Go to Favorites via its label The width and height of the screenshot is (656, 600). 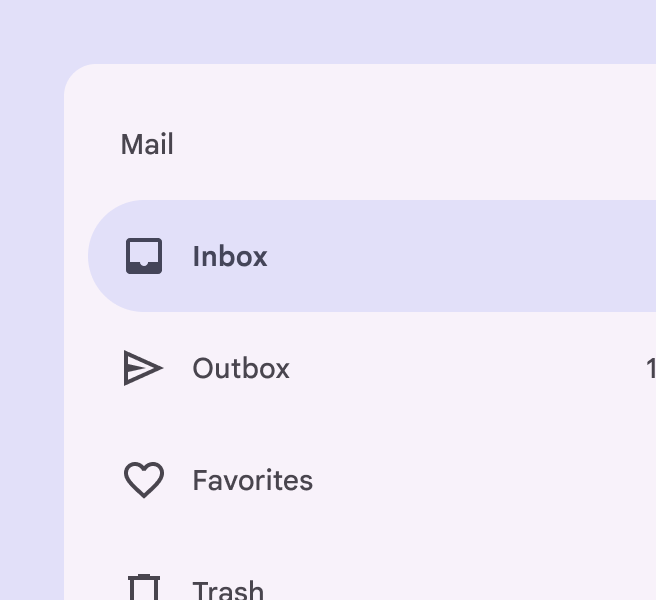(x=253, y=480)
